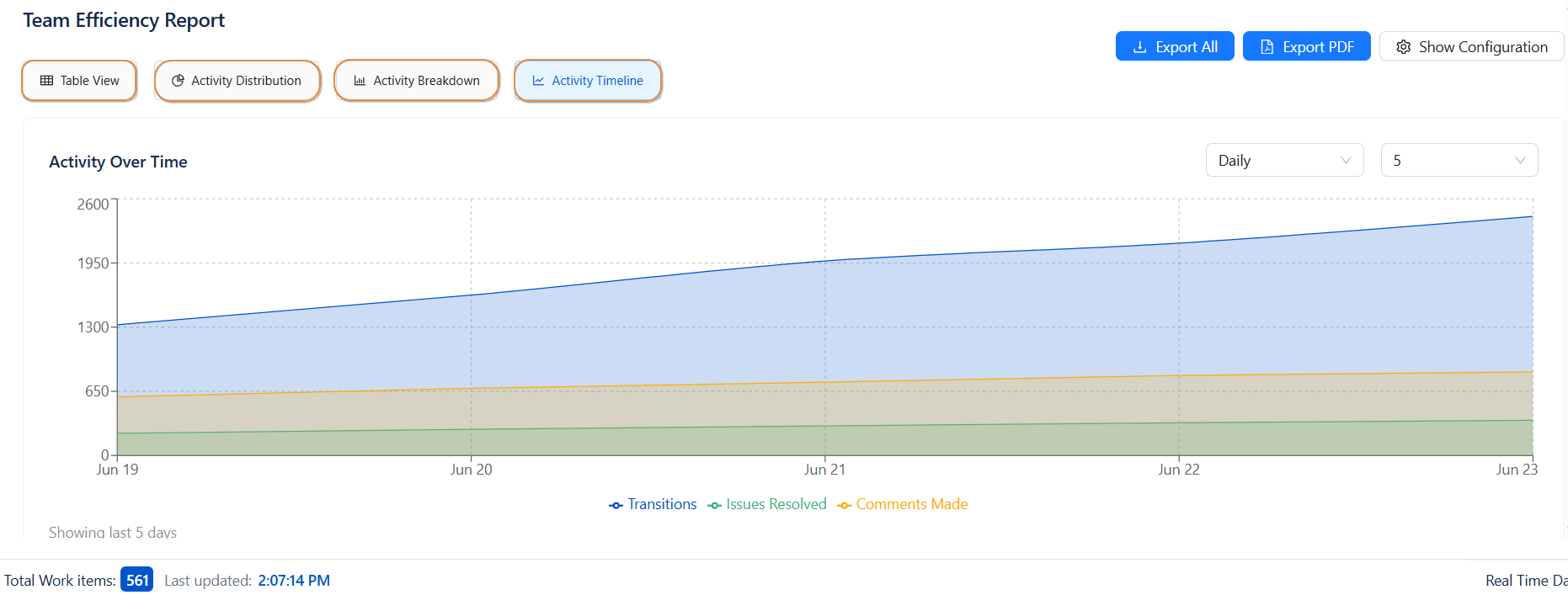Viewport: 1568px width, 595px height.
Task: Click the gear icon in Show Configuration
Action: 1403,47
